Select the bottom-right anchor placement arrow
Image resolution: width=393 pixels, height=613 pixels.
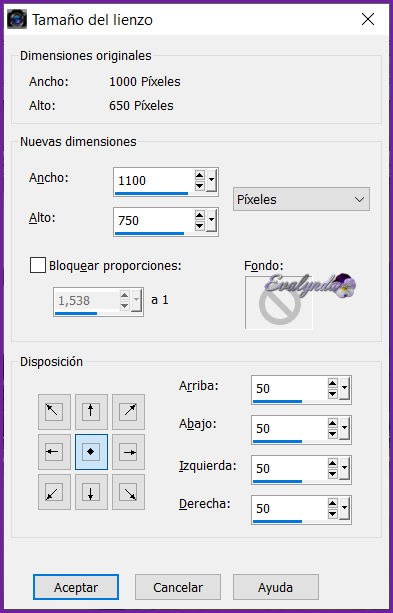coord(128,492)
